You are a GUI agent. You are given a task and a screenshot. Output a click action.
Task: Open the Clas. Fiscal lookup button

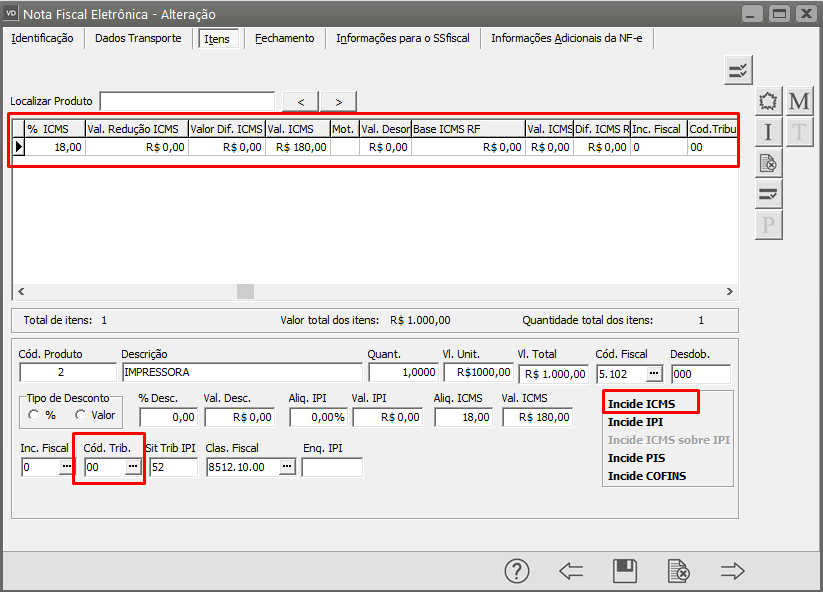click(286, 467)
